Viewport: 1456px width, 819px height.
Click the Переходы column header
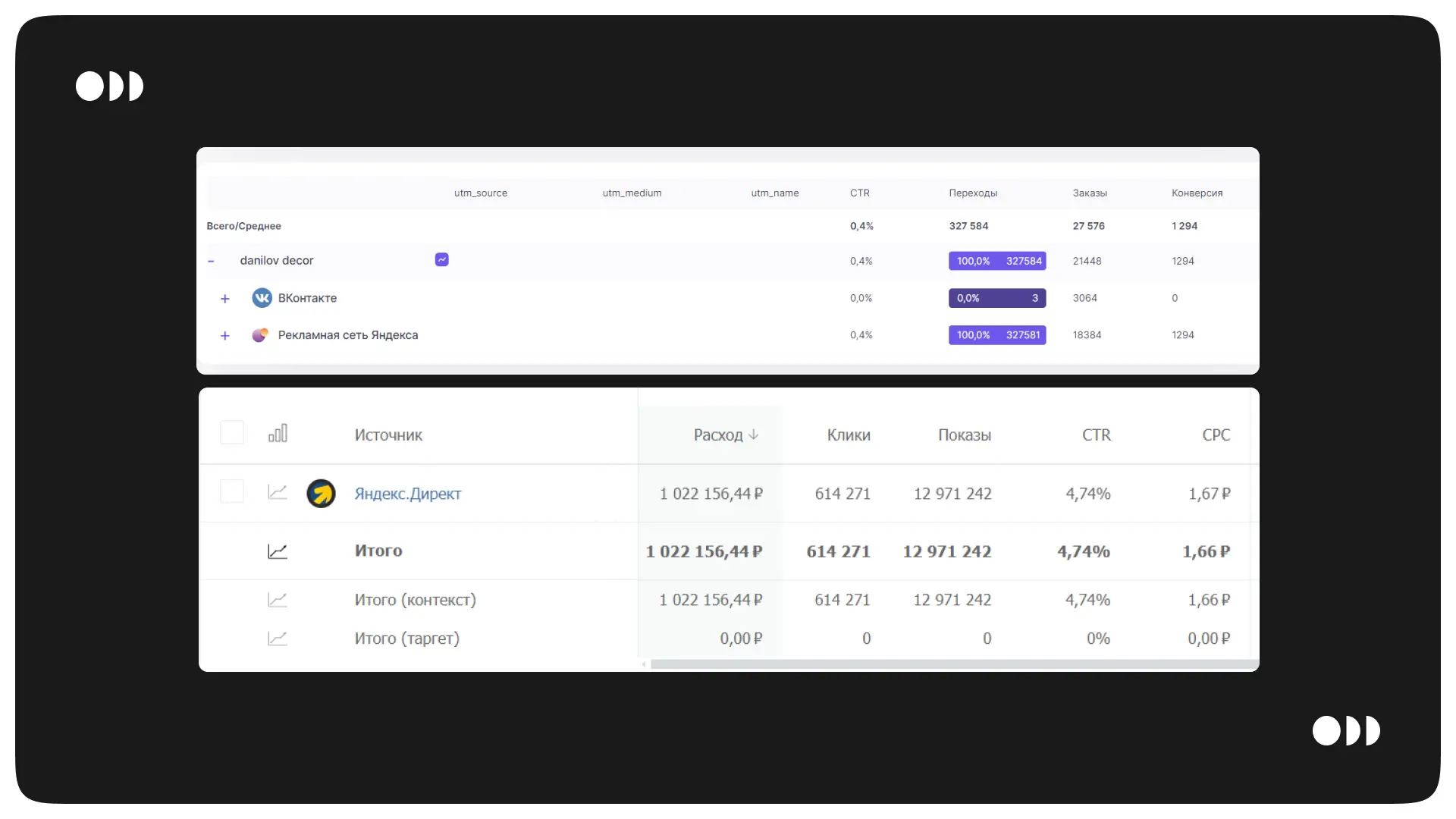pyautogui.click(x=973, y=193)
